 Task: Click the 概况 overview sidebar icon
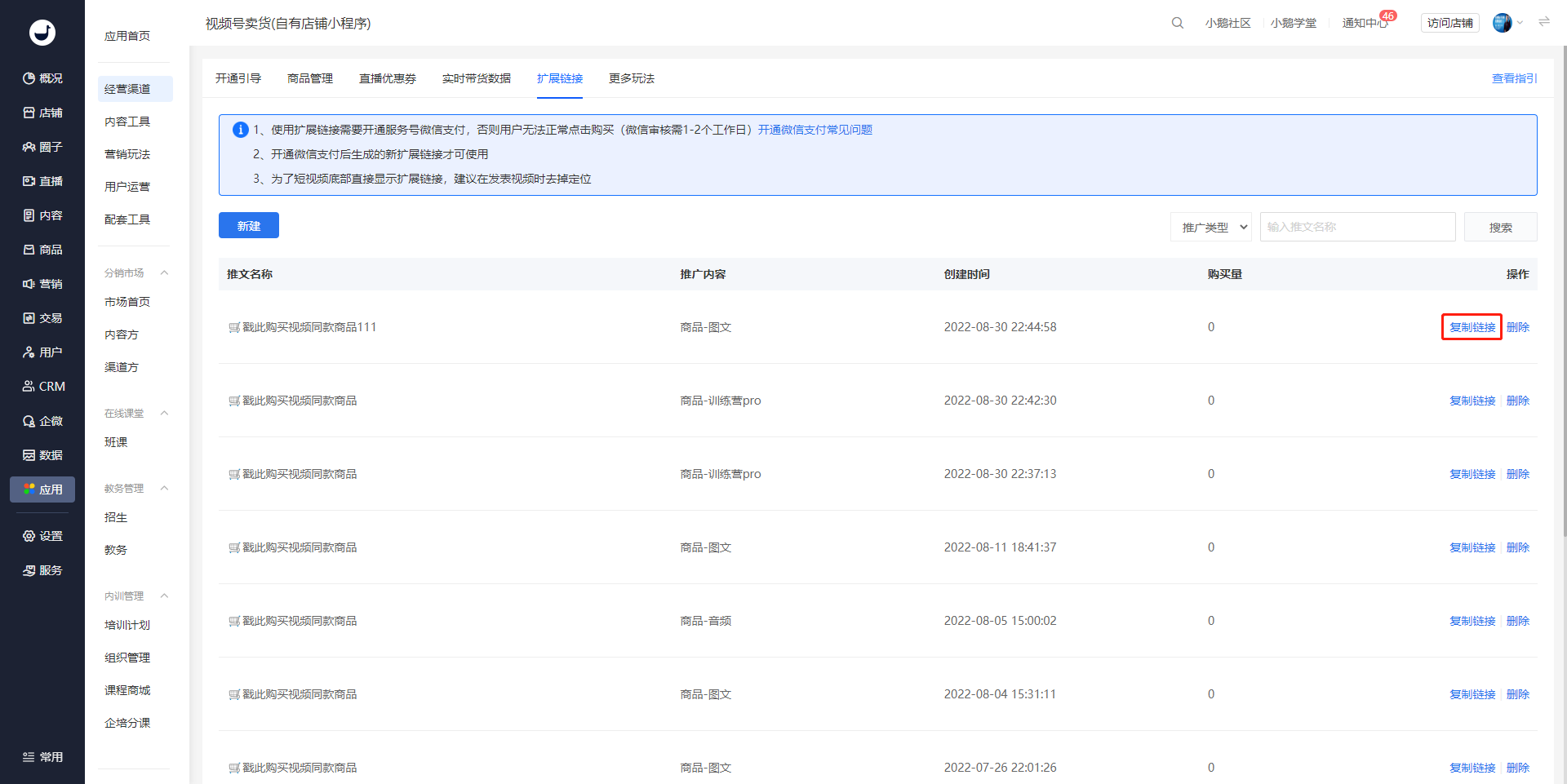[29, 78]
